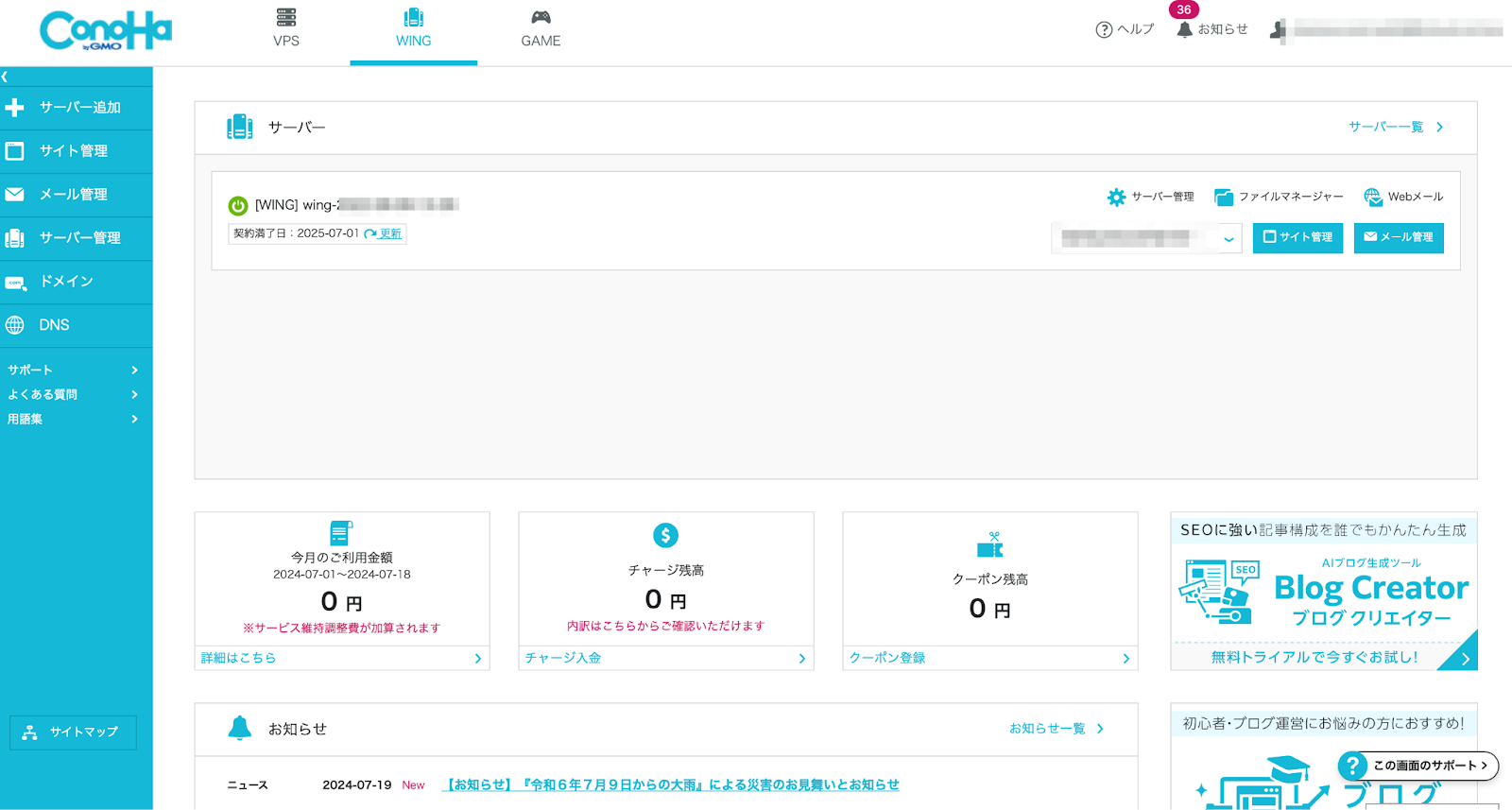1512x810 pixels.
Task: Click the beginner blog guide banner
Action: click(x=1324, y=756)
